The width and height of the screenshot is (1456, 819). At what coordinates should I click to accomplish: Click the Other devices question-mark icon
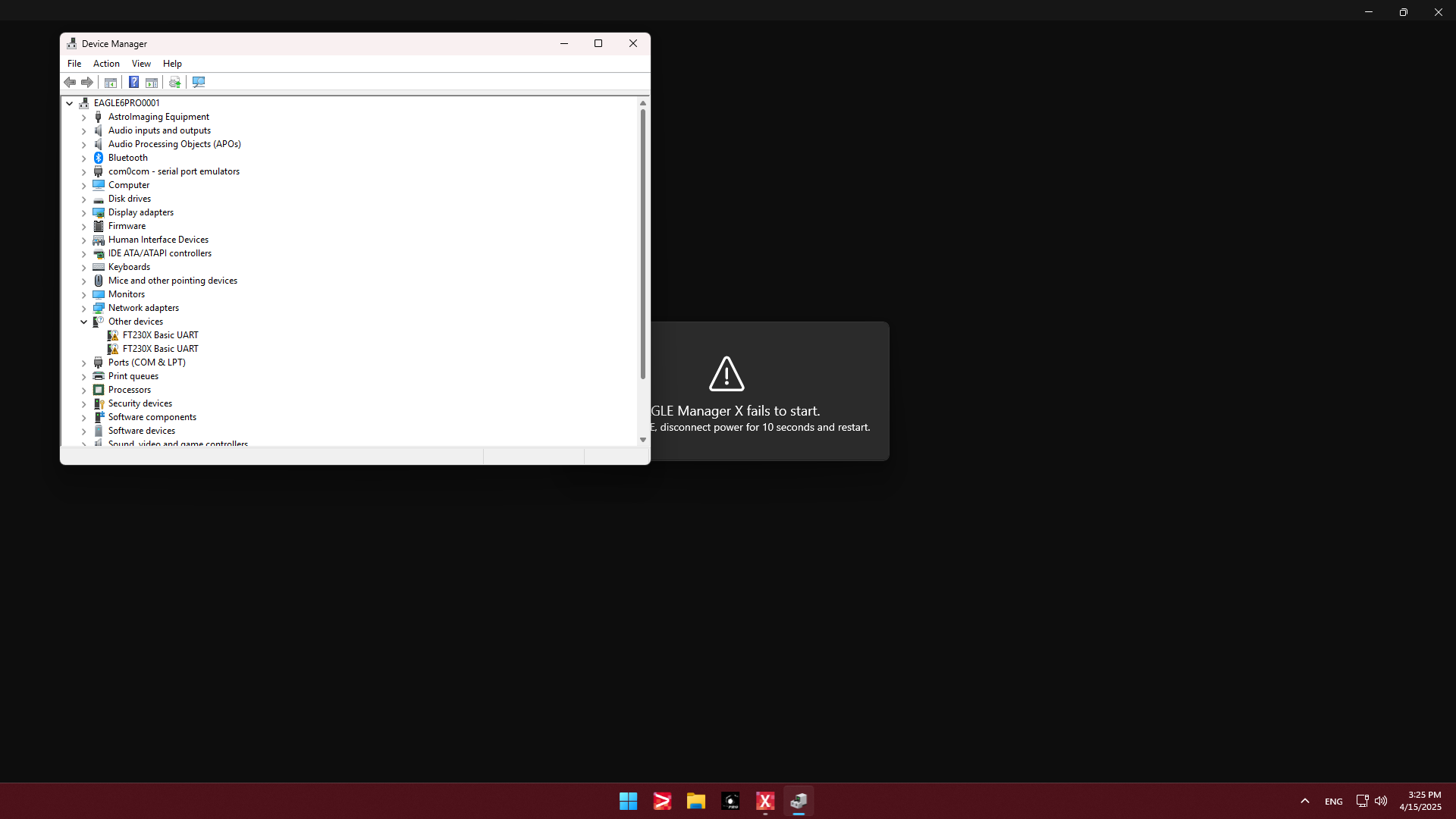(x=99, y=322)
